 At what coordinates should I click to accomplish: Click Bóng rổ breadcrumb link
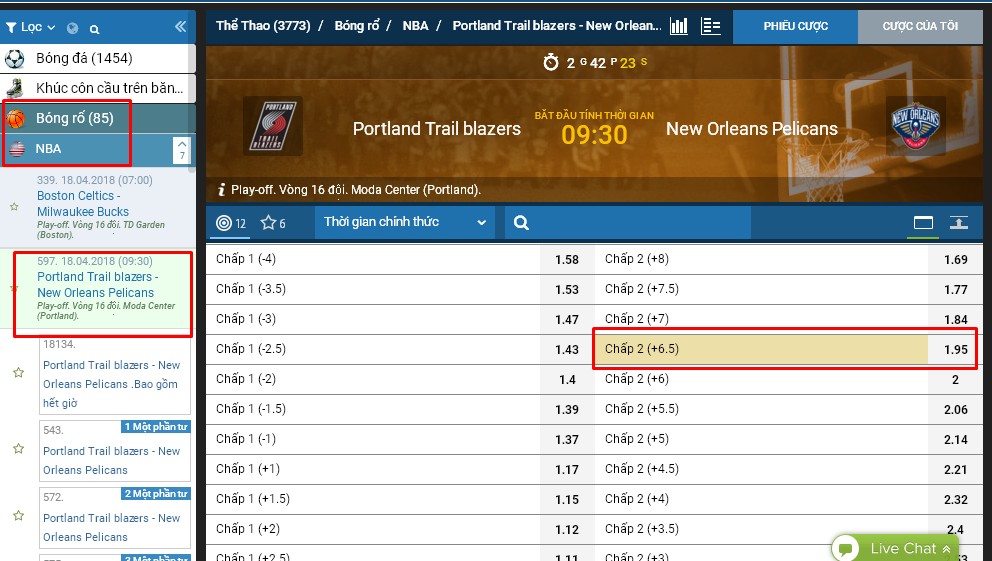357,26
